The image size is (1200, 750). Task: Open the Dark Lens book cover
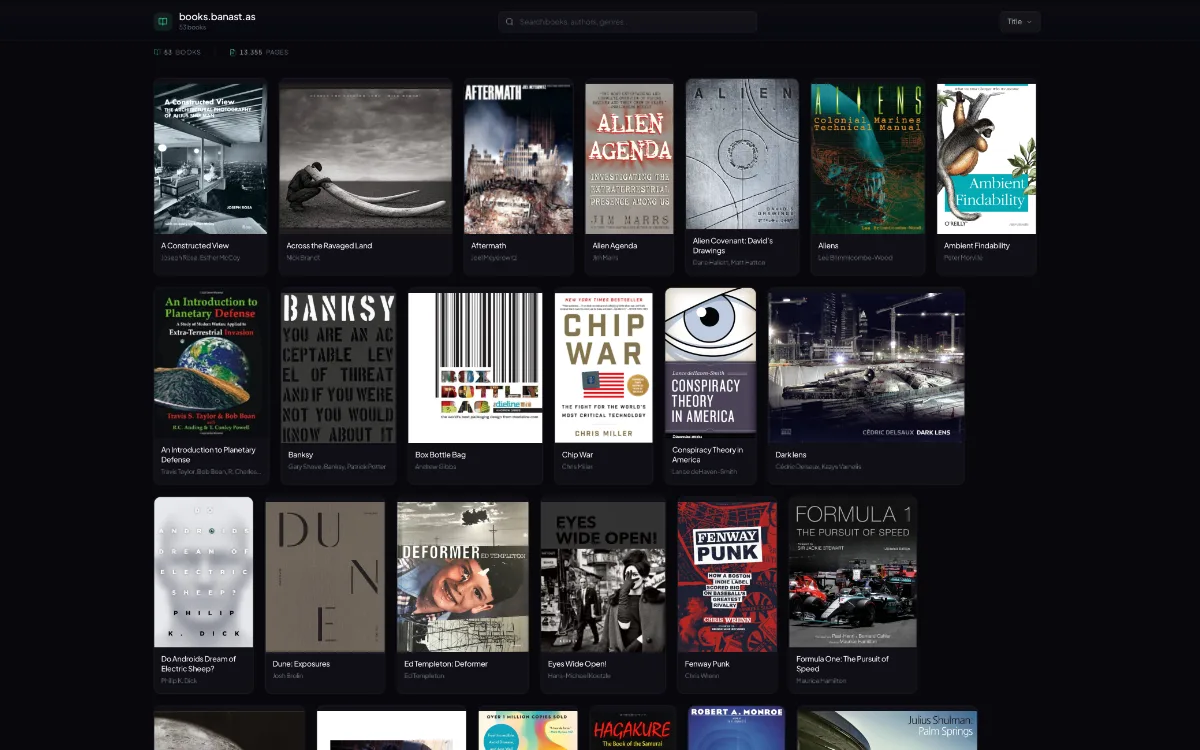[x=866, y=367]
